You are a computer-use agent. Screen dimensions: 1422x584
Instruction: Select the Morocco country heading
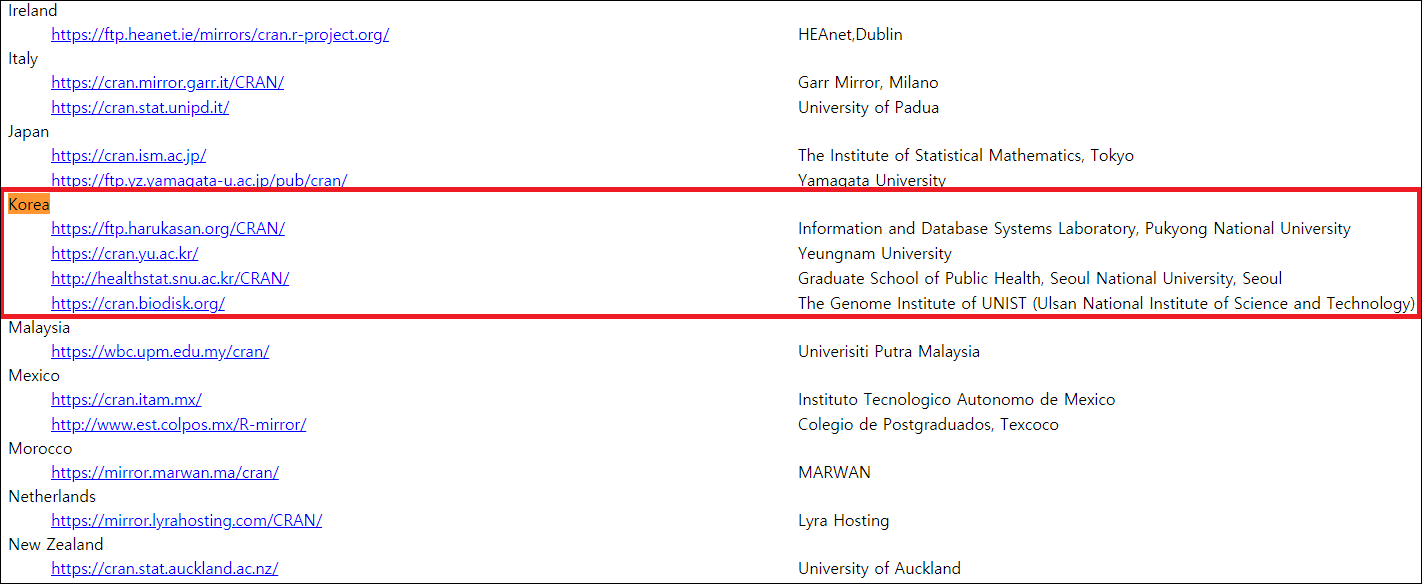pos(40,448)
